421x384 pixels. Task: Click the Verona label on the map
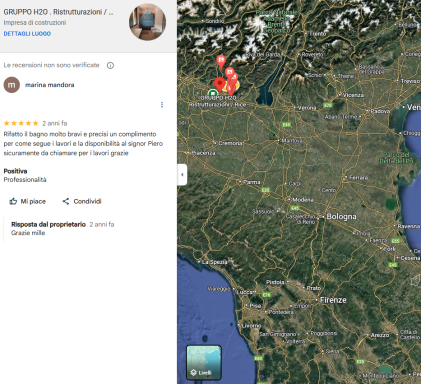point(307,108)
